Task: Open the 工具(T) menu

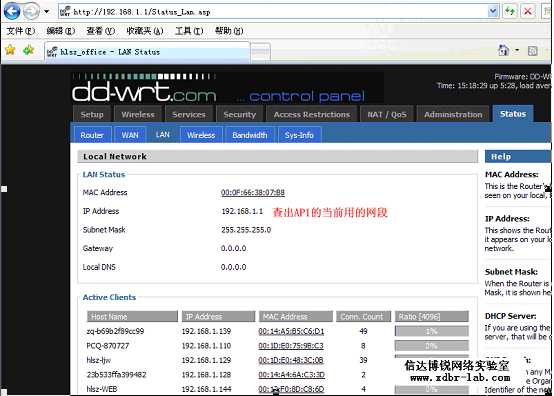Action: [x=189, y=31]
